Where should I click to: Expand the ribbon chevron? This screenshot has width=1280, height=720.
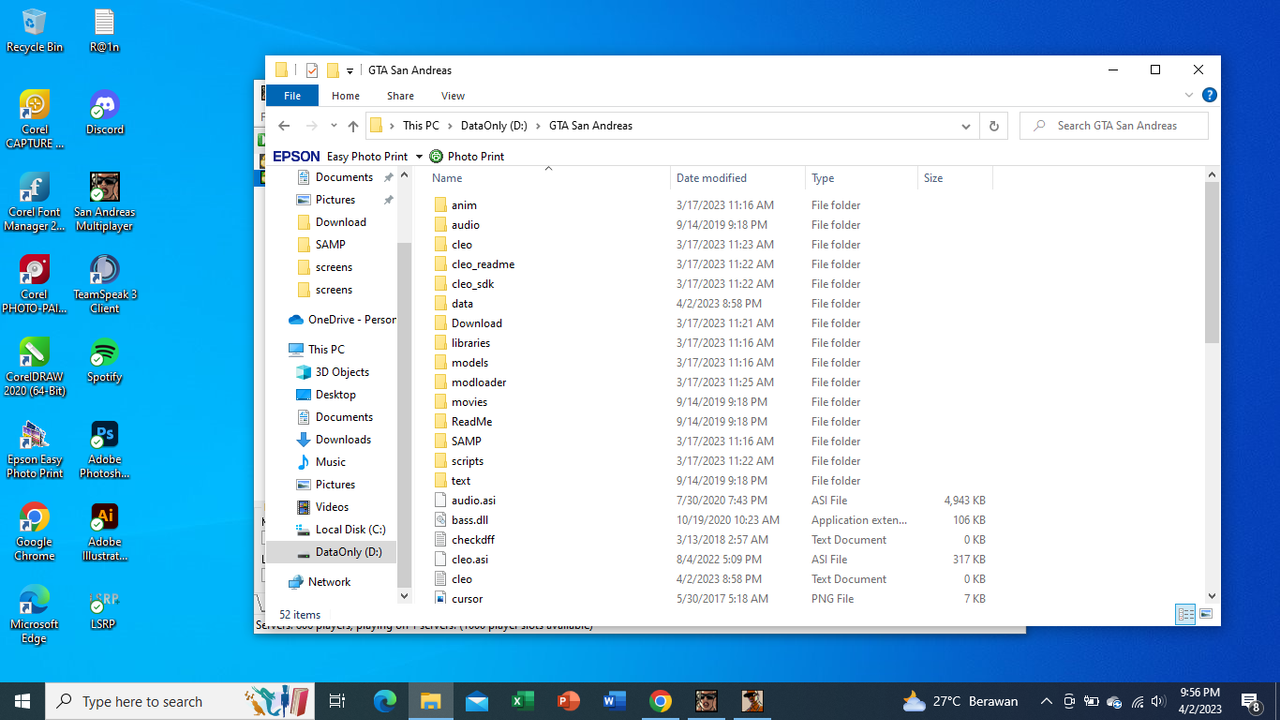click(1188, 95)
